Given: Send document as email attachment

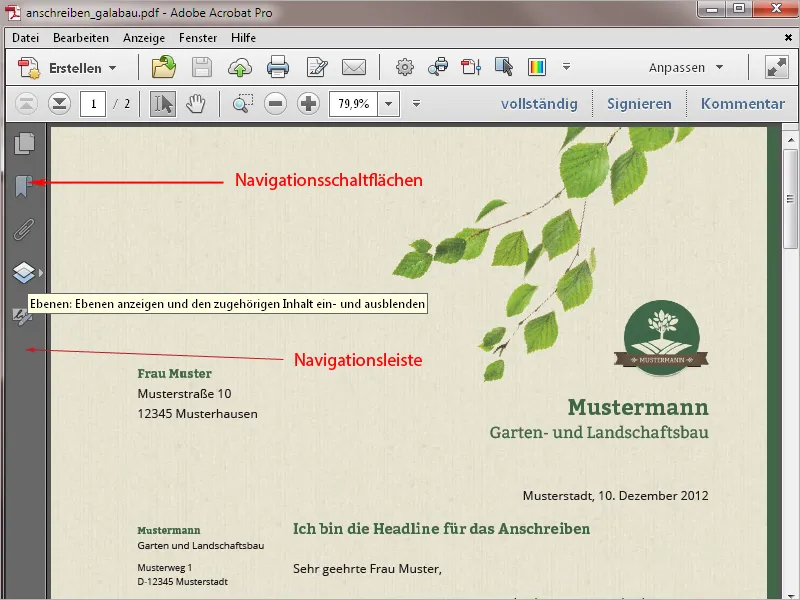Looking at the screenshot, I should (x=355, y=68).
